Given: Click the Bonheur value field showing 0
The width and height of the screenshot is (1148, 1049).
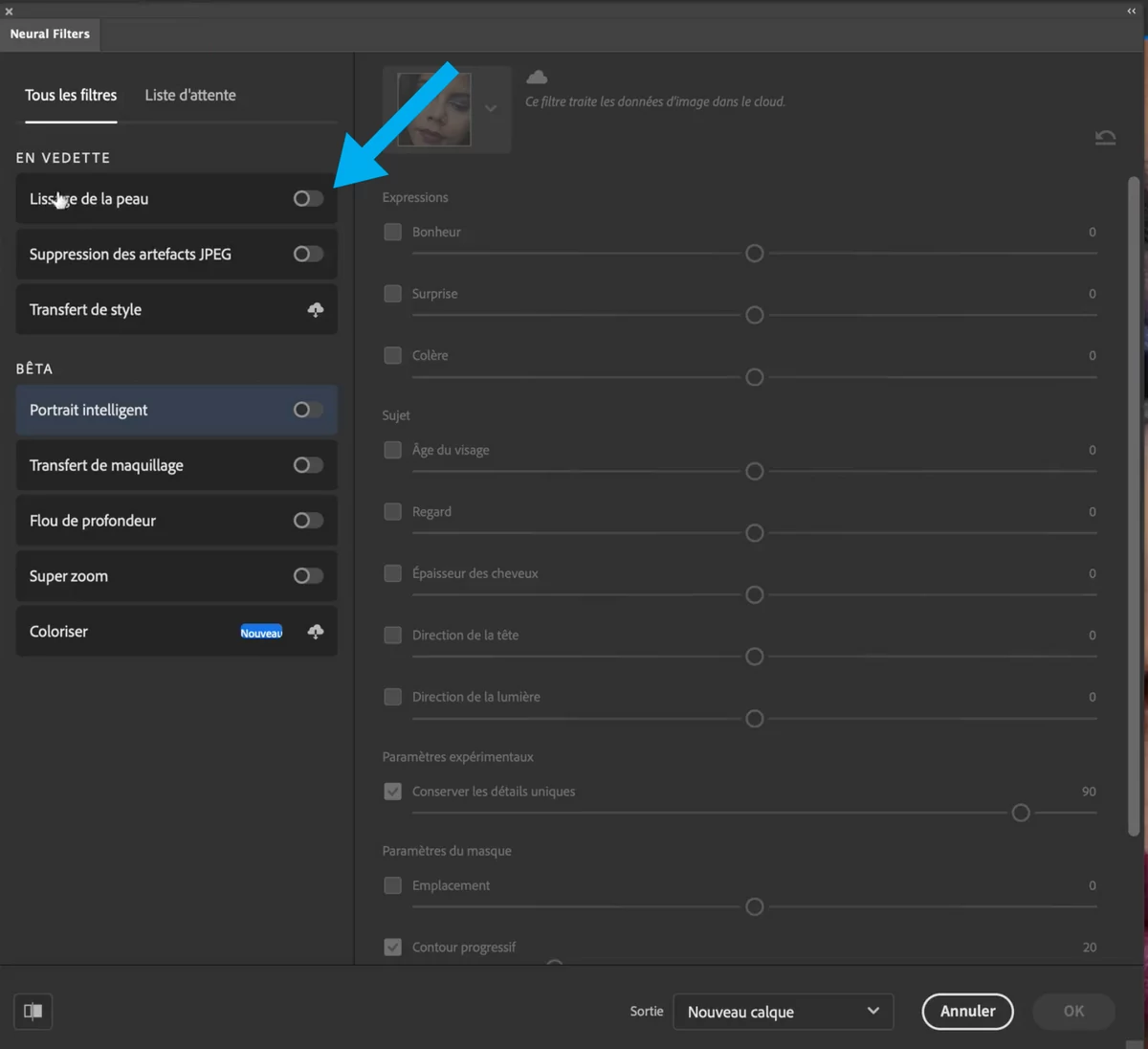Looking at the screenshot, I should pyautogui.click(x=1093, y=232).
